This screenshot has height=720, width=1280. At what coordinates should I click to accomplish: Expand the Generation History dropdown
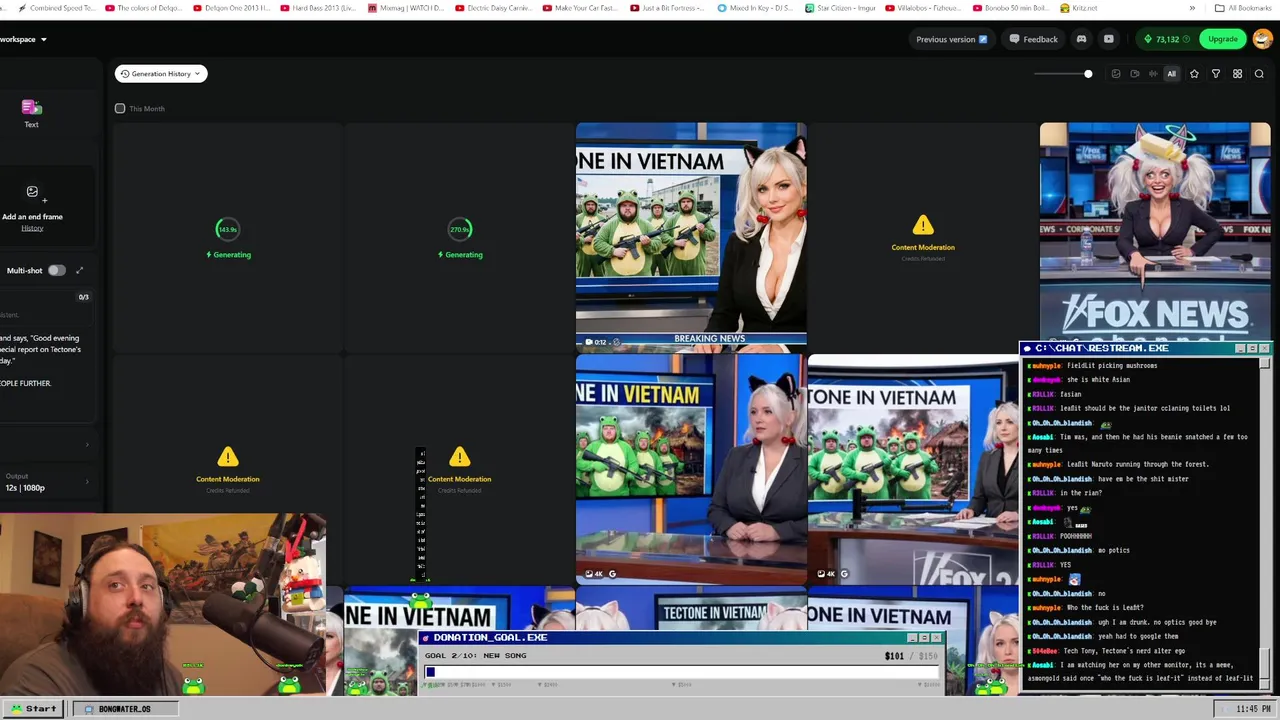161,74
